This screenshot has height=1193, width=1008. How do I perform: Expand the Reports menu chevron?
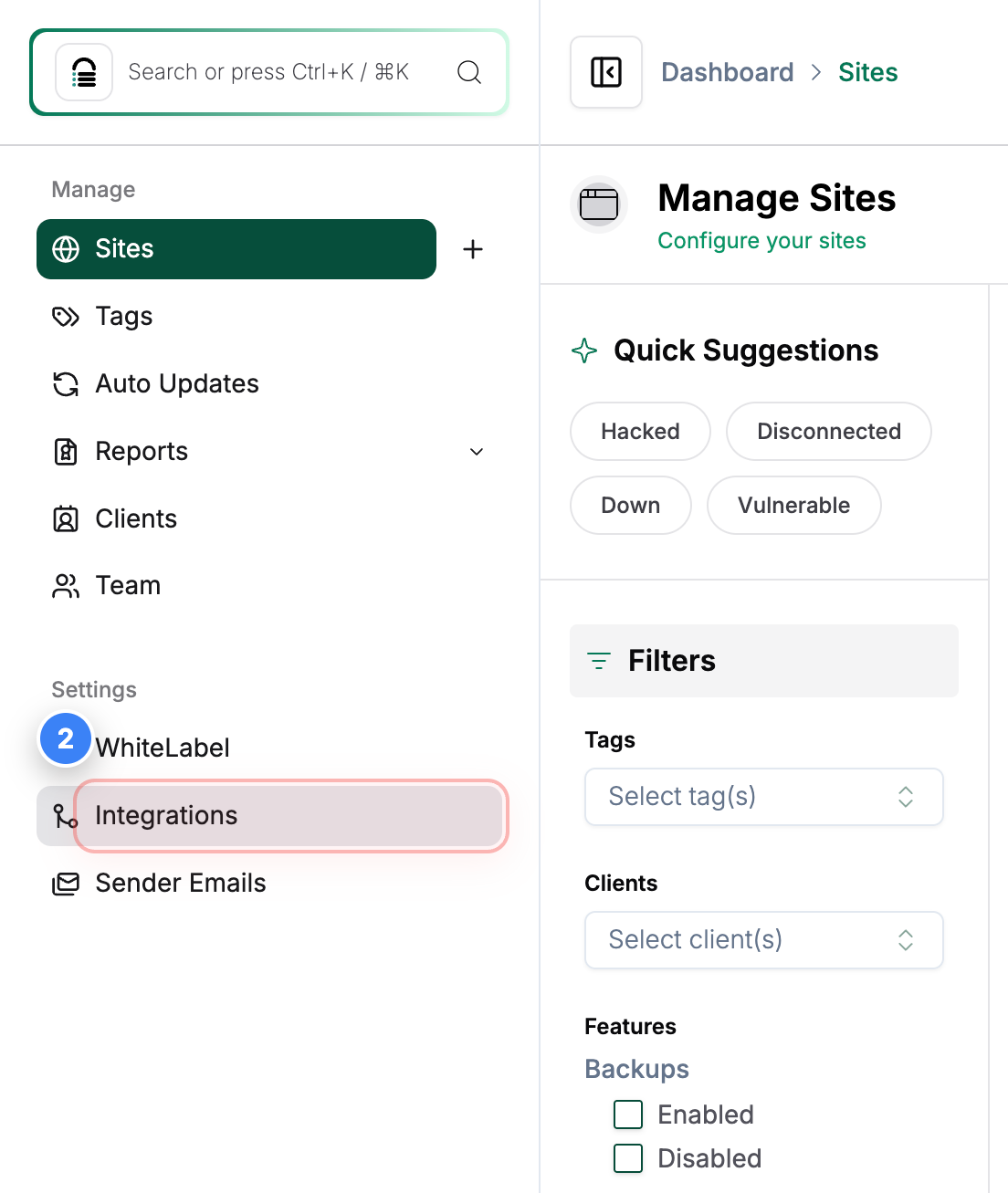[x=476, y=451]
